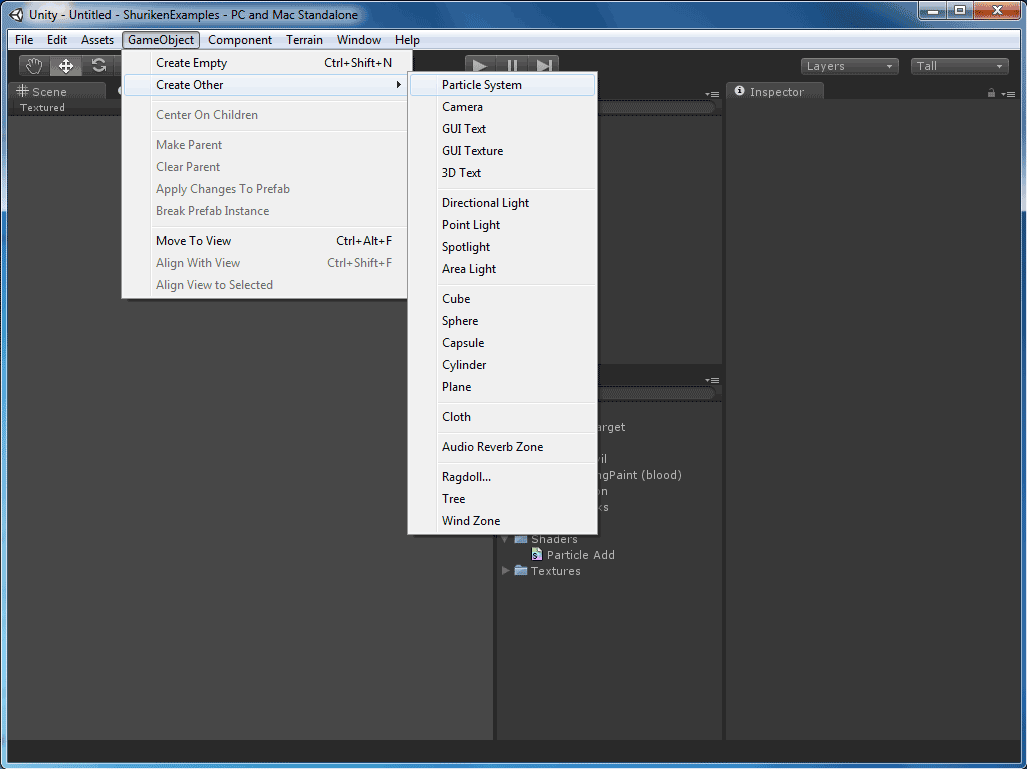Toggle the Inspector lock icon

click(x=991, y=92)
